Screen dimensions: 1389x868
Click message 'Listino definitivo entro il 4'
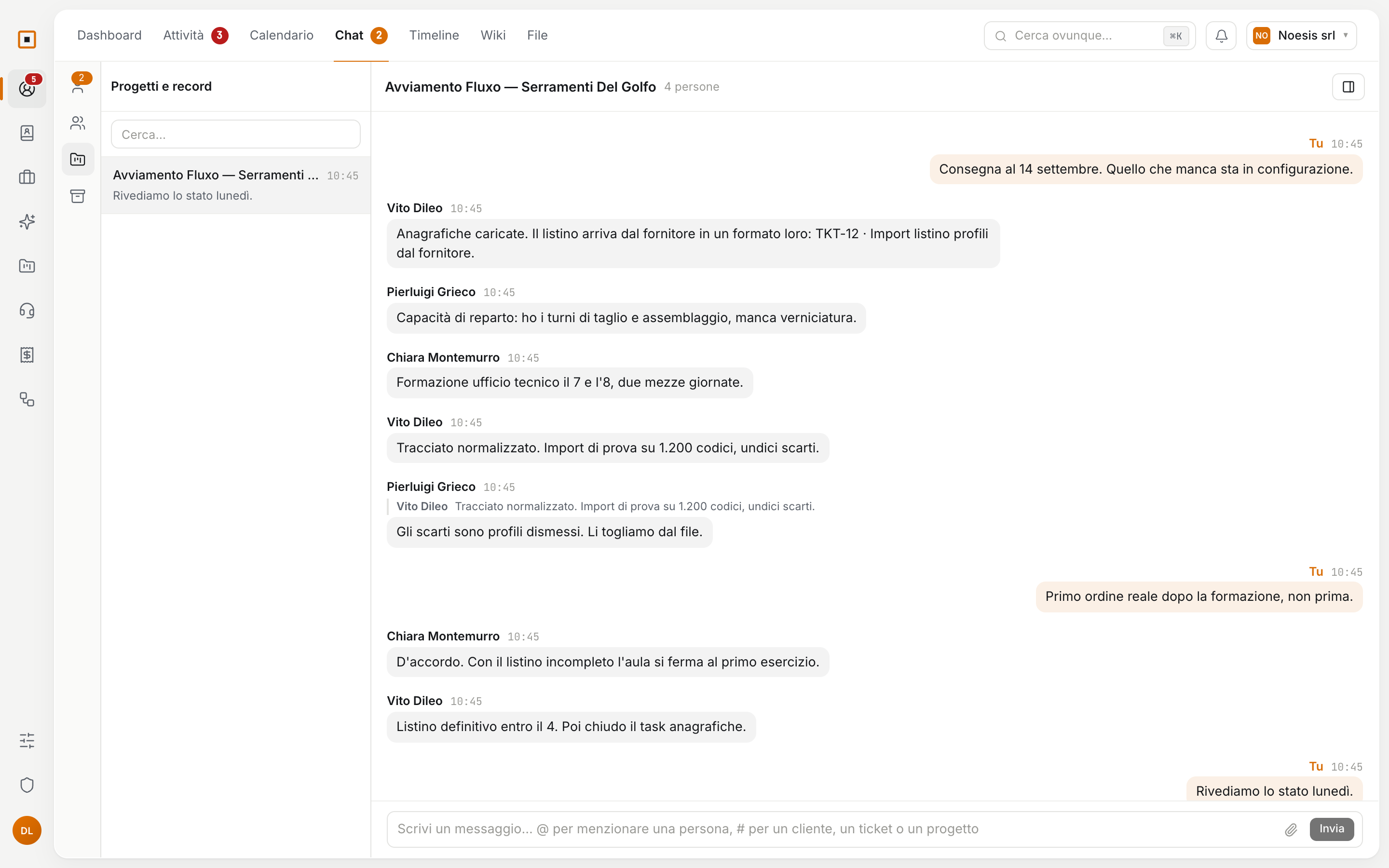coord(571,727)
